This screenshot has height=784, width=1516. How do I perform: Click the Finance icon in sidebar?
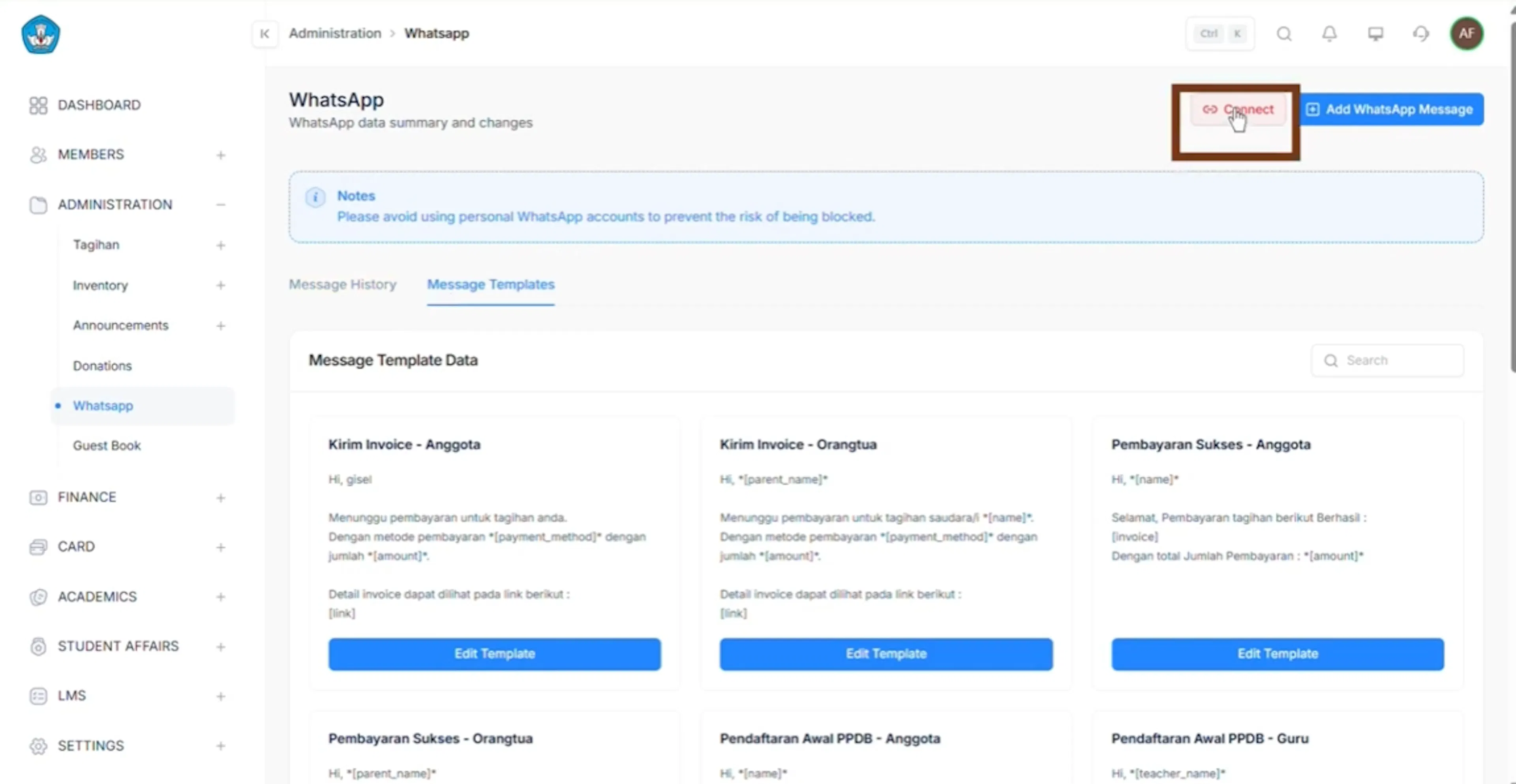point(38,498)
